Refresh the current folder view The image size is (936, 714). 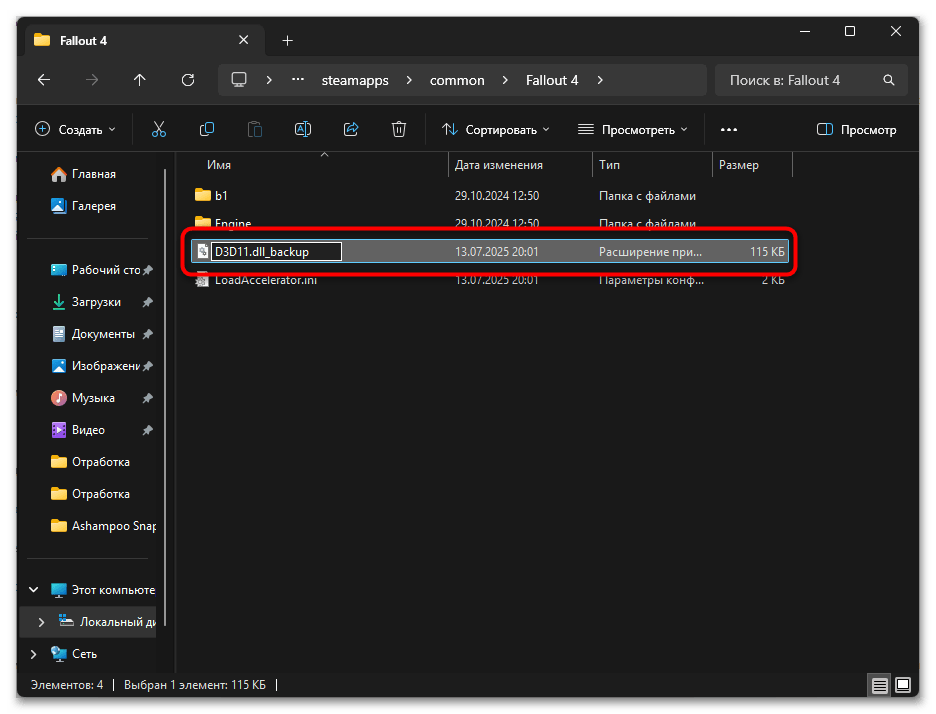coord(187,80)
